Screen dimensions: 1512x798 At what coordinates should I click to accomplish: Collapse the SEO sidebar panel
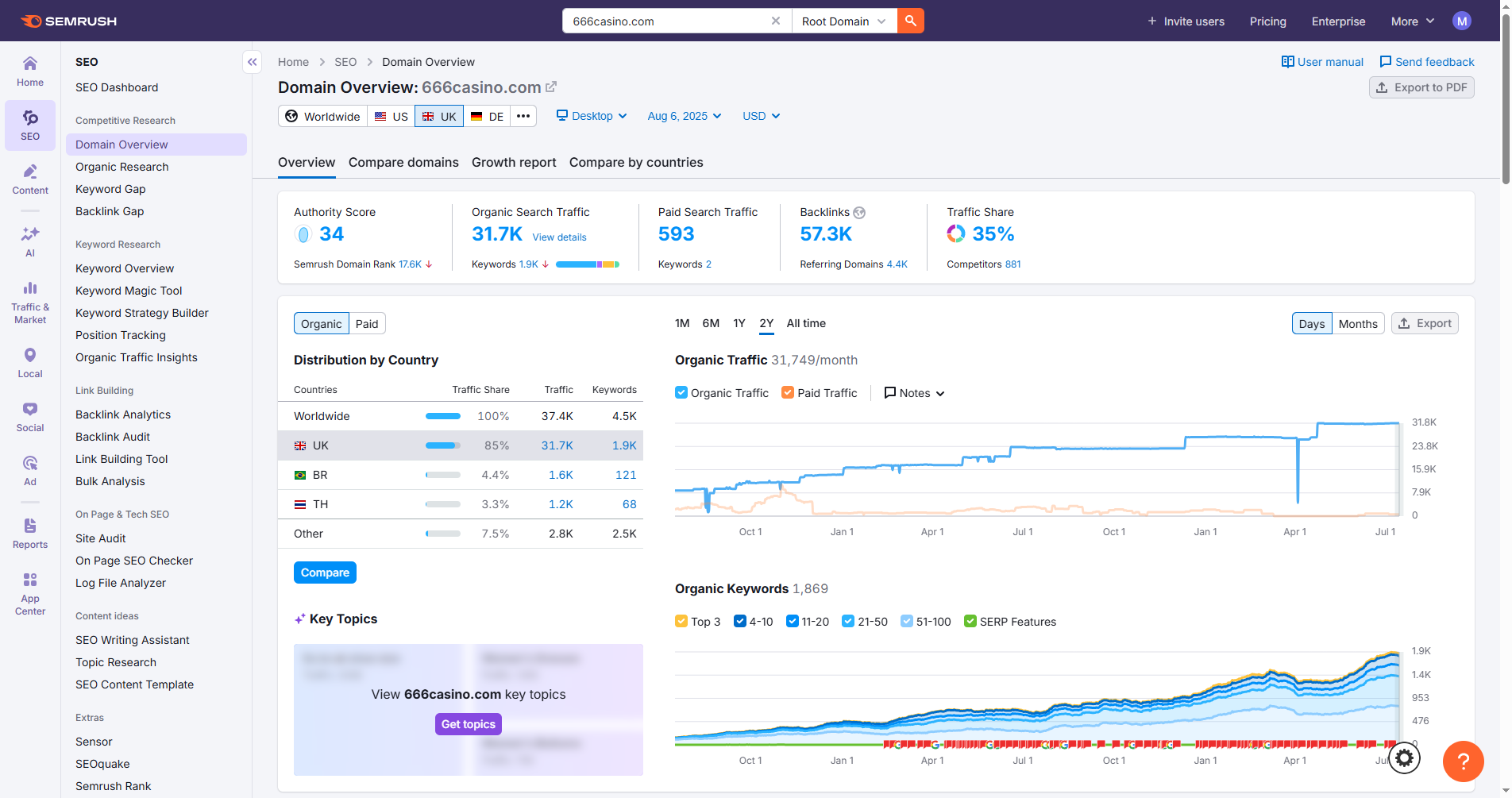(x=252, y=62)
